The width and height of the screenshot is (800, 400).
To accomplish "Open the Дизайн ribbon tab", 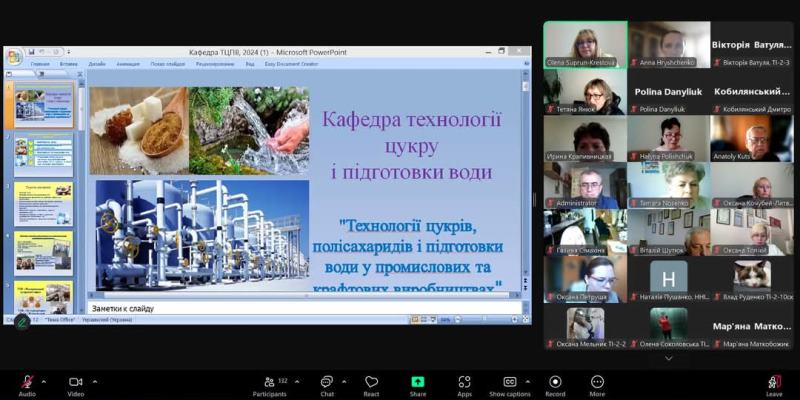I will pyautogui.click(x=97, y=64).
